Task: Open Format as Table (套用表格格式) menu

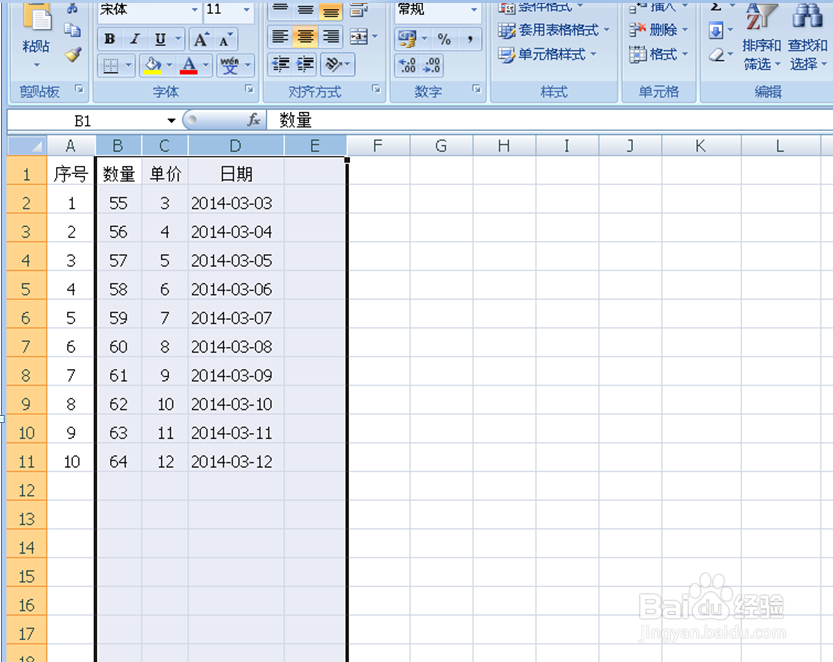Action: (554, 30)
